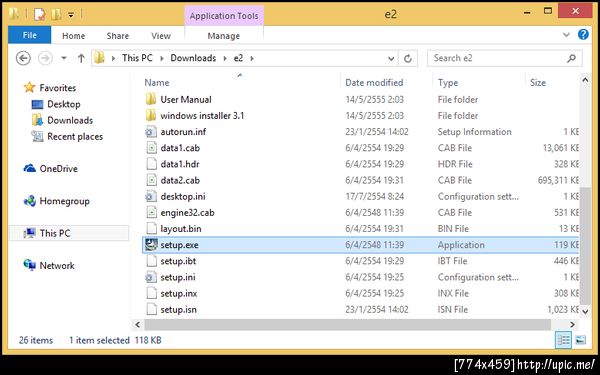
Task: Click the vertical scrollbar down arrow
Action: [x=585, y=312]
